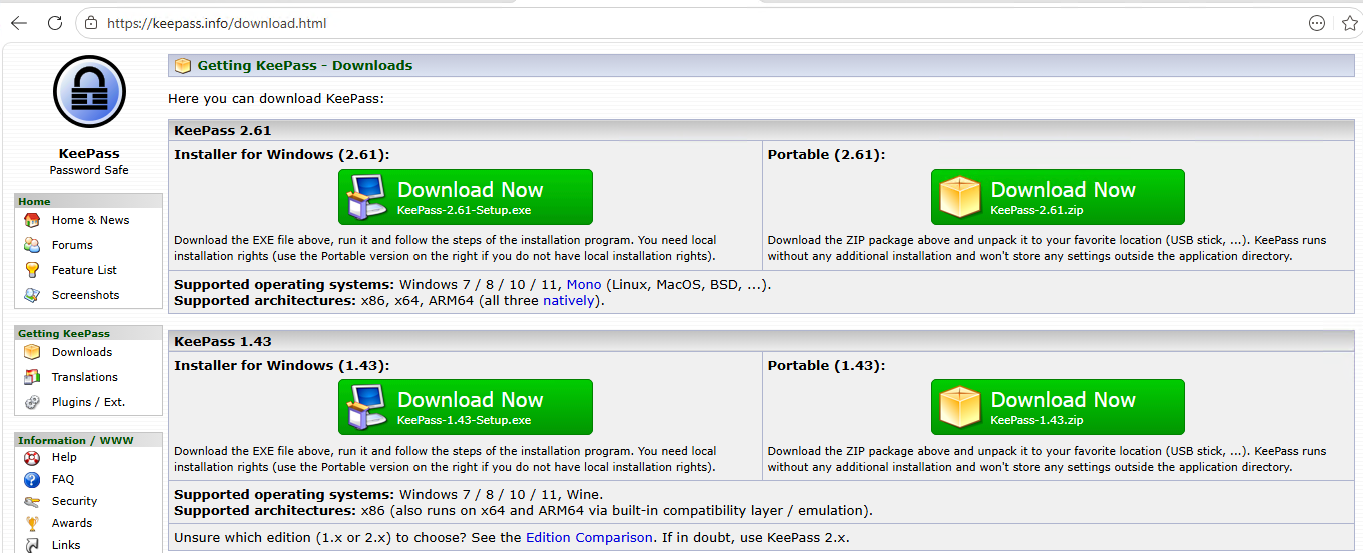
Task: Click the Here you can download KeePass text
Action: point(276,99)
